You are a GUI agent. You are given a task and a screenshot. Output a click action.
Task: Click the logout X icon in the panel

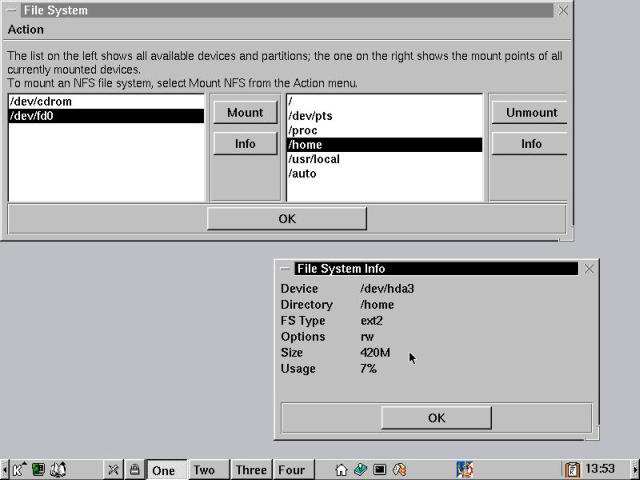pyautogui.click(x=113, y=469)
